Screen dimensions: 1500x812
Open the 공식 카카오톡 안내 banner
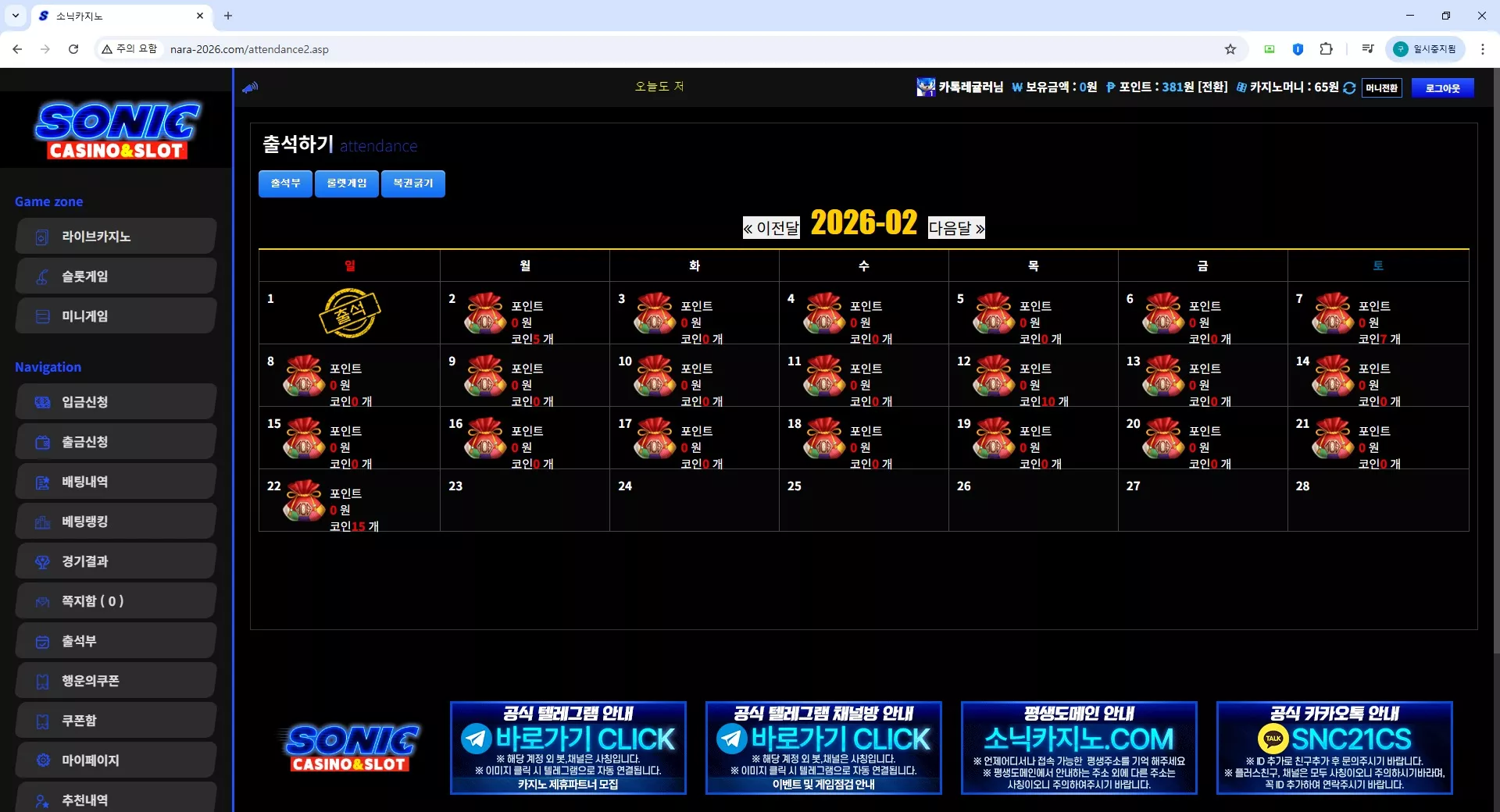pyautogui.click(x=1334, y=748)
